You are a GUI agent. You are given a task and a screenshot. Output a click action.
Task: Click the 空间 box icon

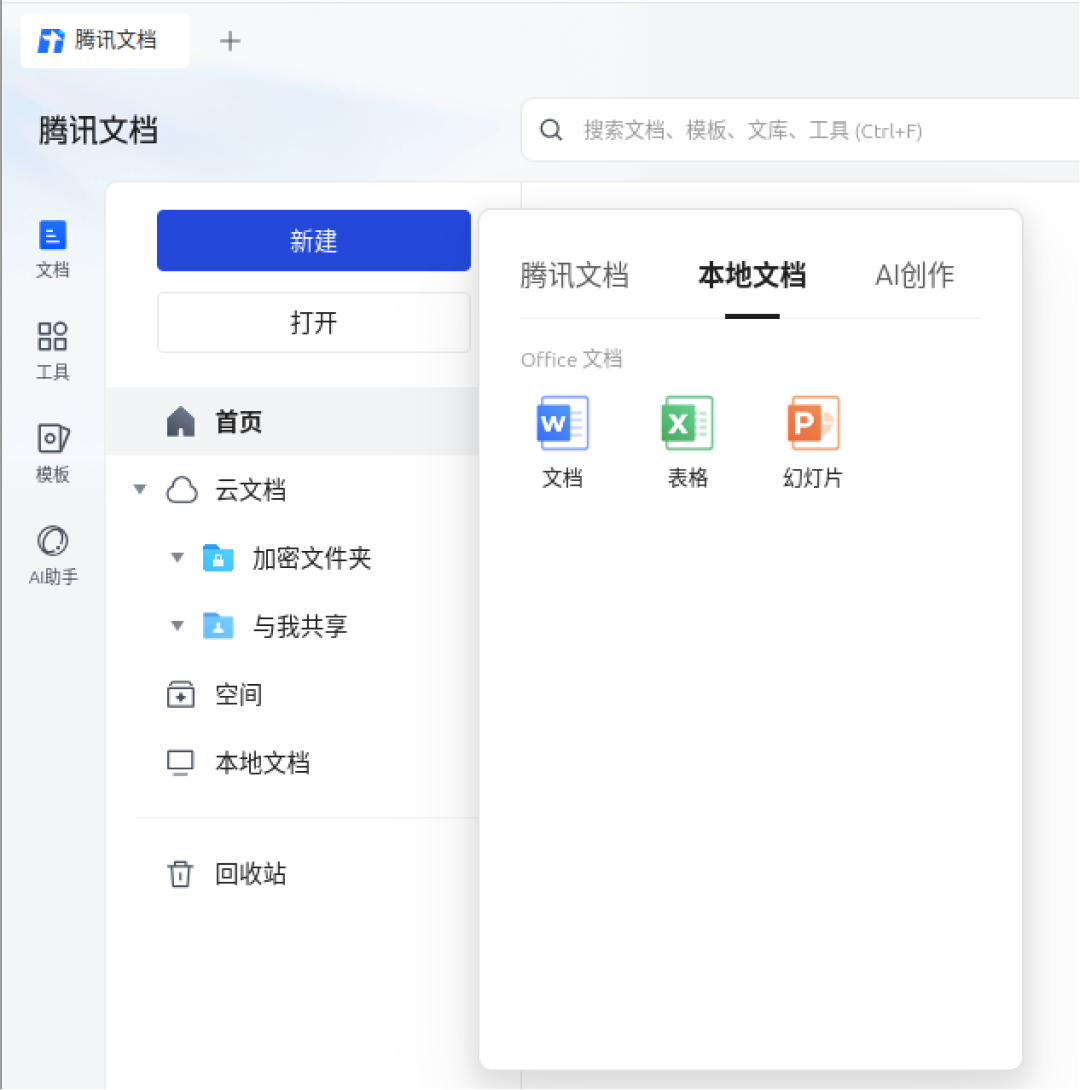click(181, 694)
